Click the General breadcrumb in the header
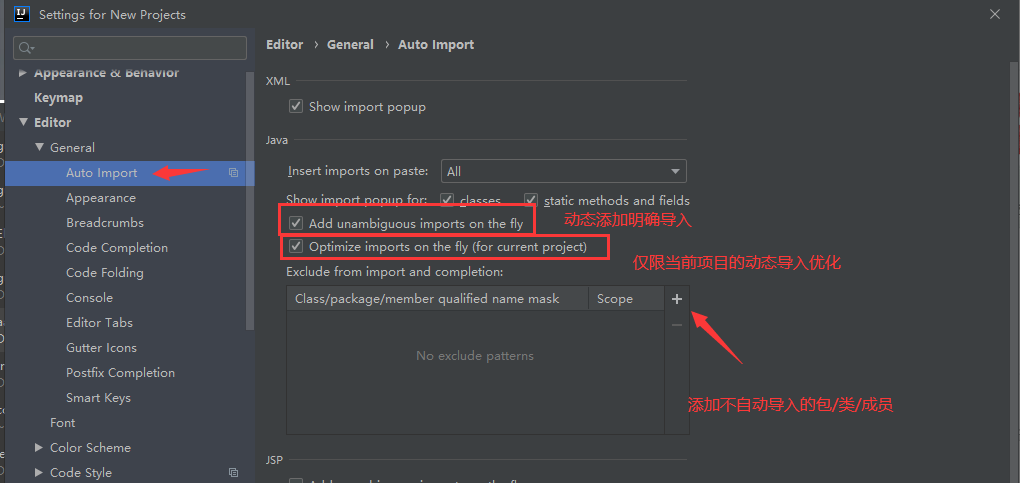This screenshot has height=483, width=1020. click(x=351, y=45)
